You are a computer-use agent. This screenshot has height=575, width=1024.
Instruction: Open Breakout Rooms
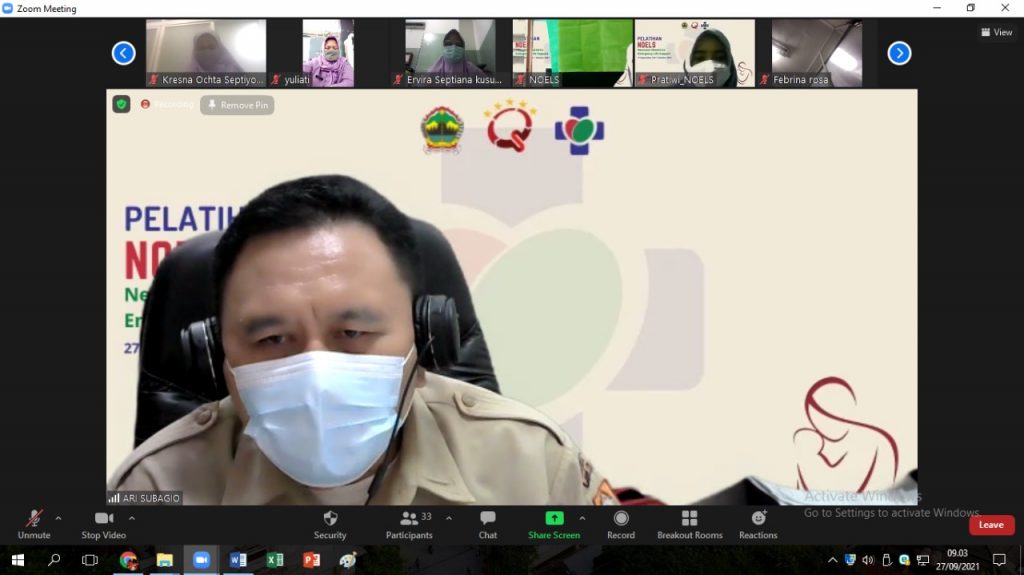pos(690,525)
